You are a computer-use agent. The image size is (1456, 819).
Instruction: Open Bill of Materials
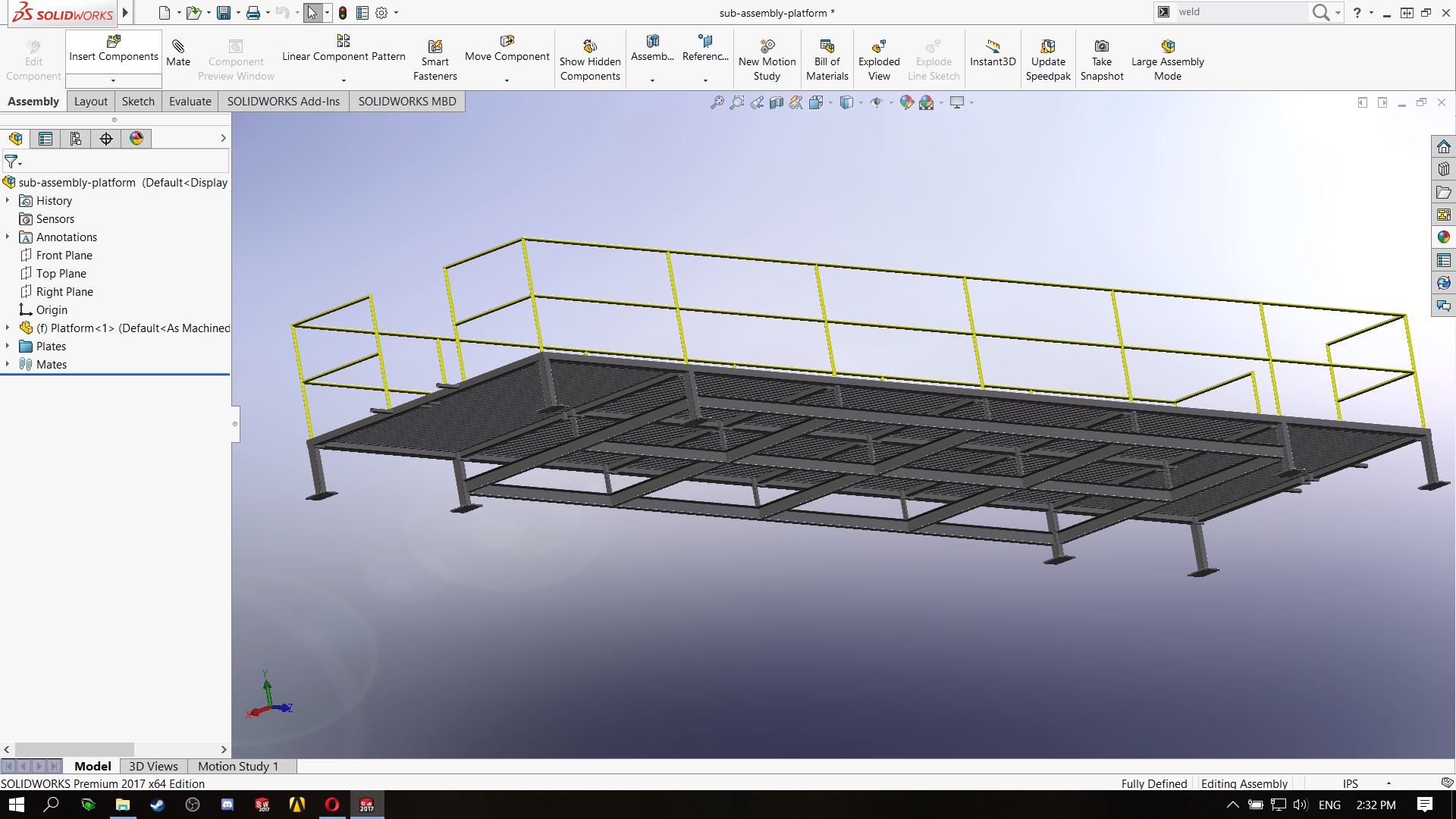pyautogui.click(x=827, y=61)
